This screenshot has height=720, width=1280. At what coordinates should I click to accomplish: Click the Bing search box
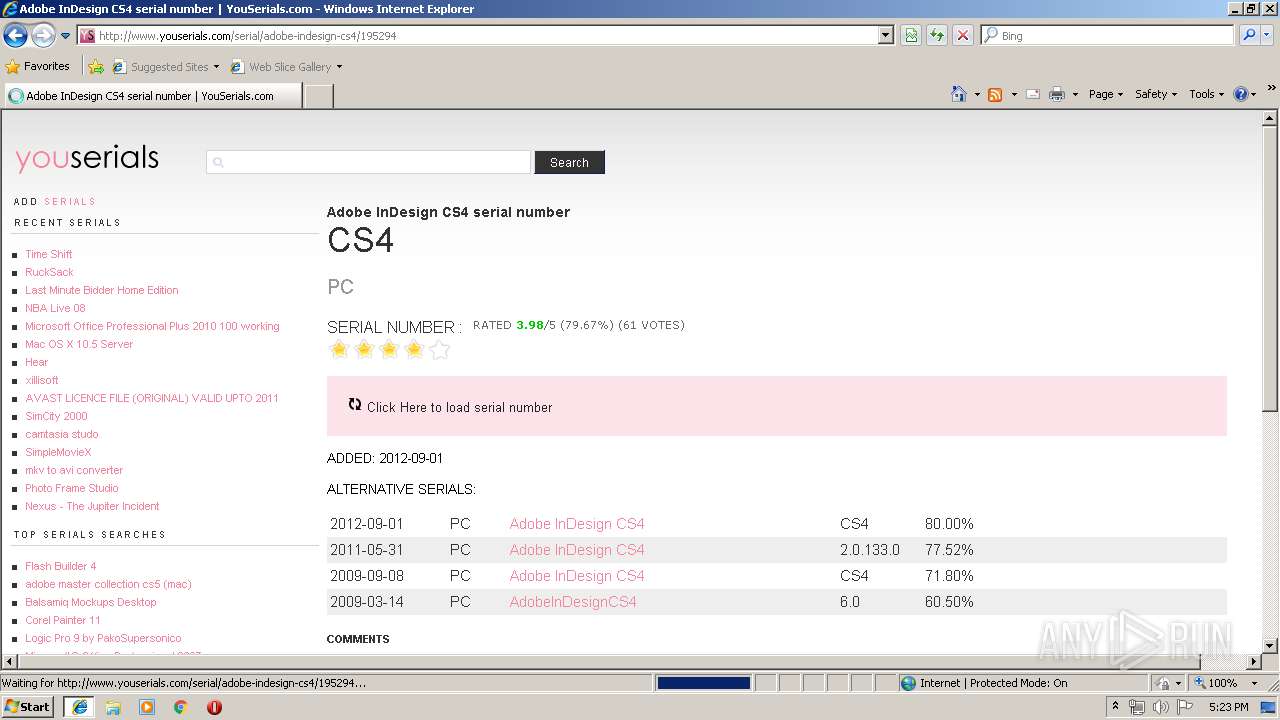pos(1107,35)
